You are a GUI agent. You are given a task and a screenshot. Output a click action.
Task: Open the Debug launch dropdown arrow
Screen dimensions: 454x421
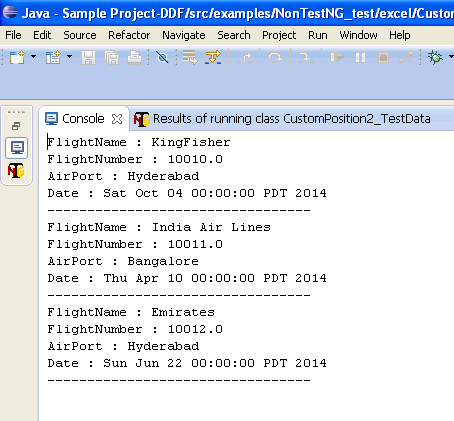451,57
